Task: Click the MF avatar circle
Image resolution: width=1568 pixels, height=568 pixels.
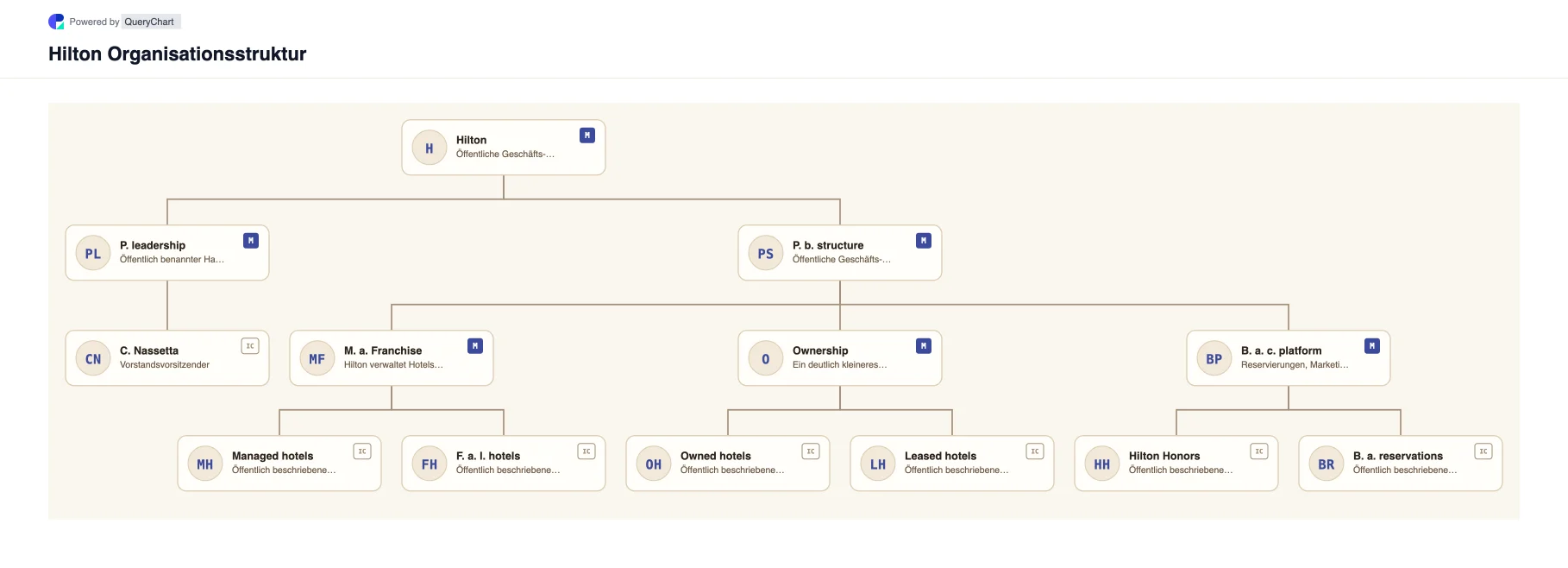Action: 317,358
